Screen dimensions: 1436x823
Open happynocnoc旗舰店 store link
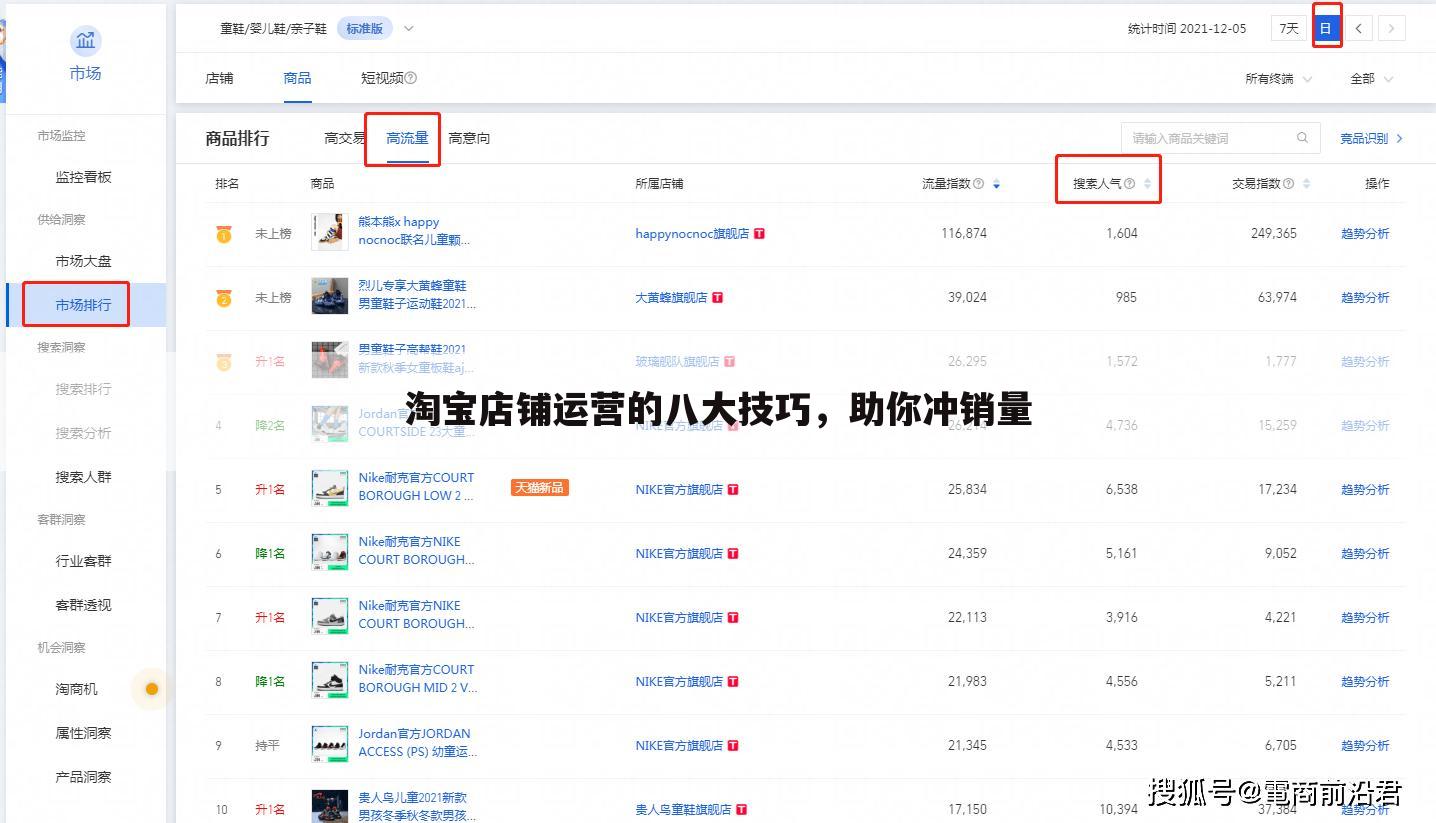tap(692, 234)
